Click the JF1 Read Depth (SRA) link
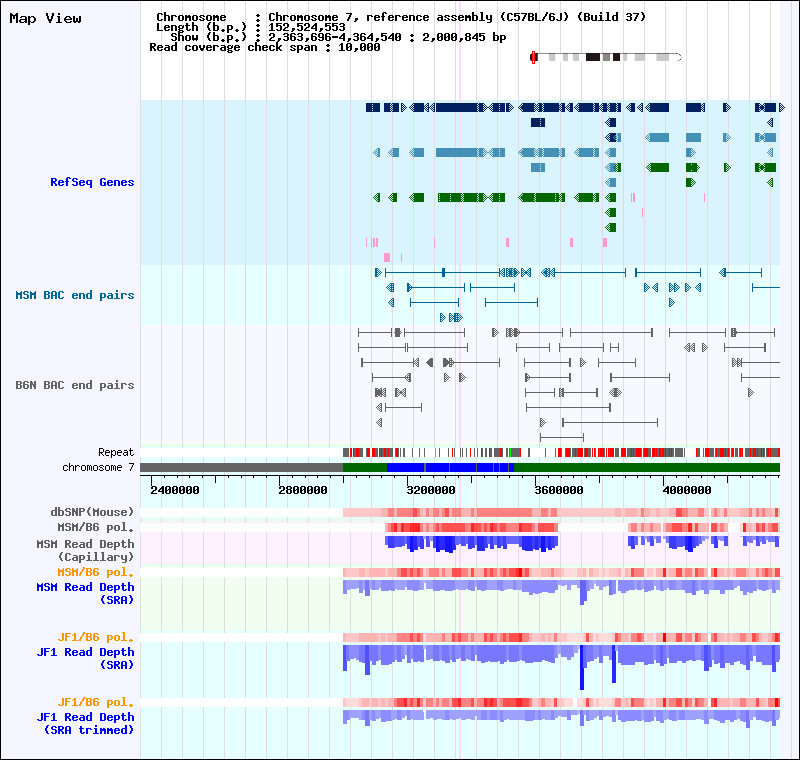The width and height of the screenshot is (800, 760). point(85,658)
